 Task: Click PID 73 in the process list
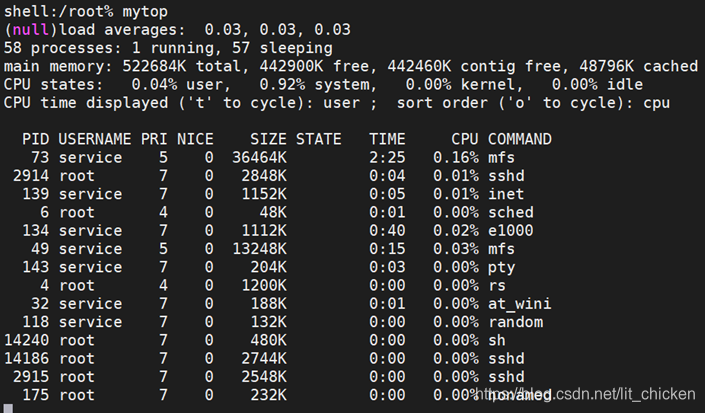coord(40,158)
